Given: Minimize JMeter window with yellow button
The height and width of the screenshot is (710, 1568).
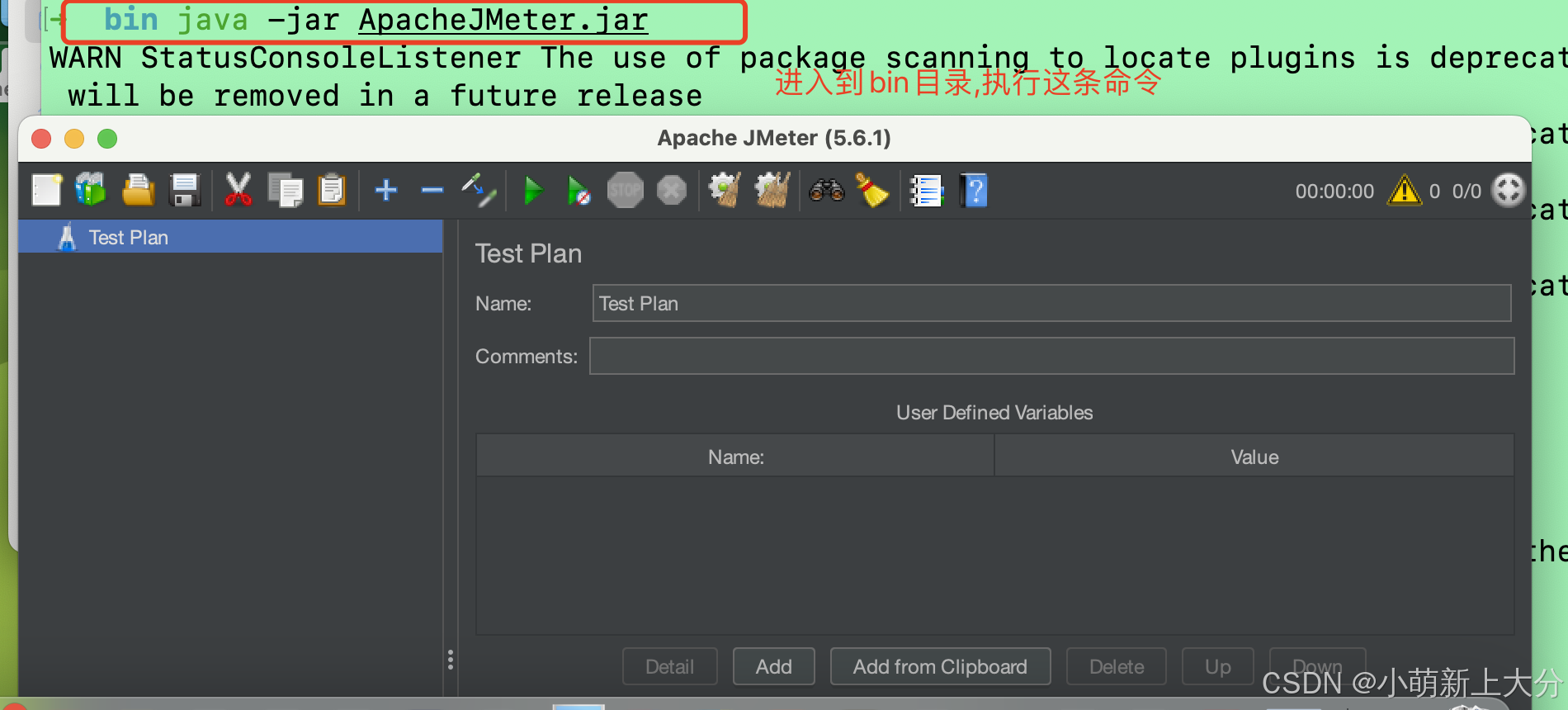Looking at the screenshot, I should 74,139.
